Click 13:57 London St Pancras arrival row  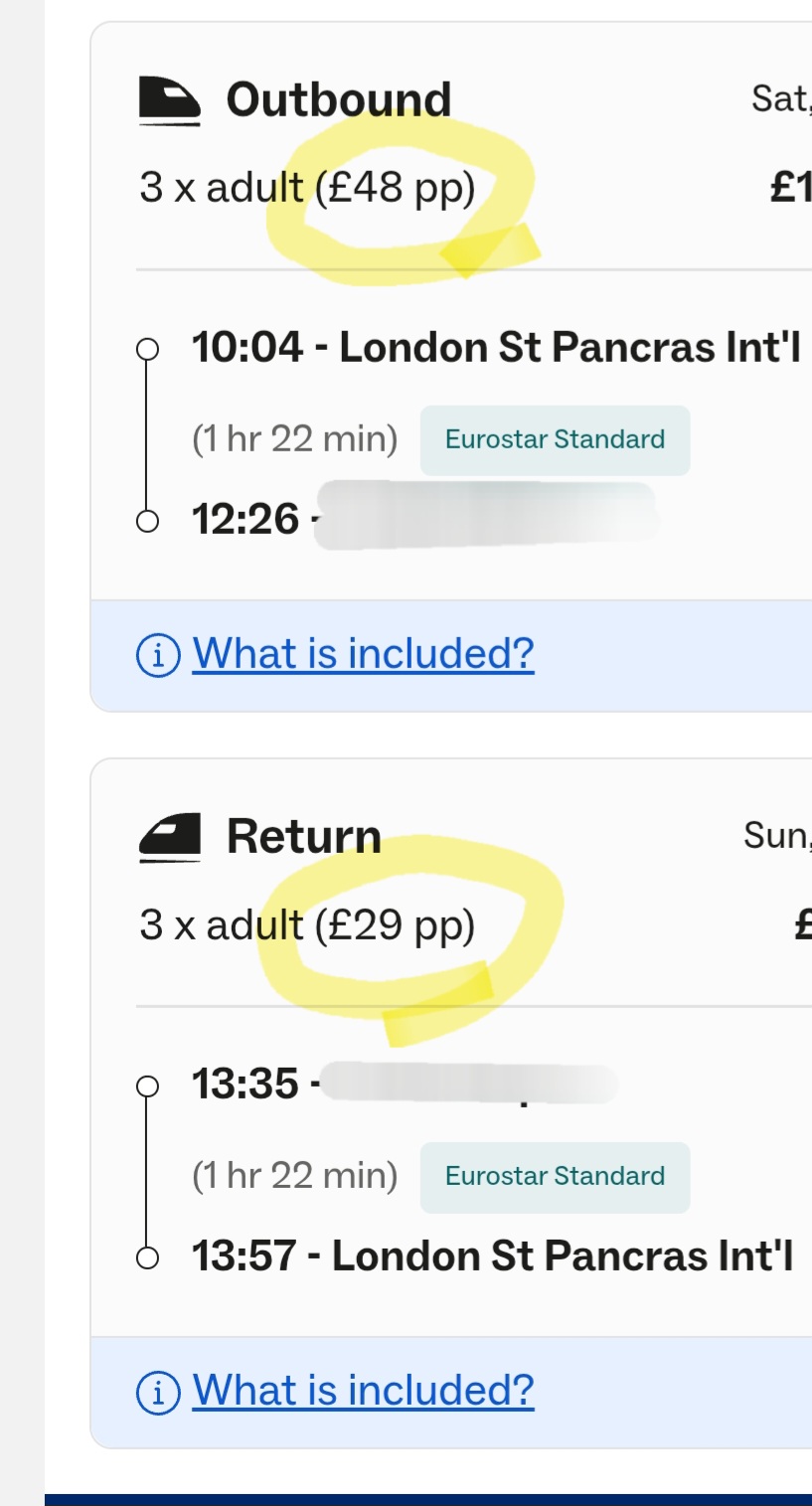click(x=492, y=1255)
